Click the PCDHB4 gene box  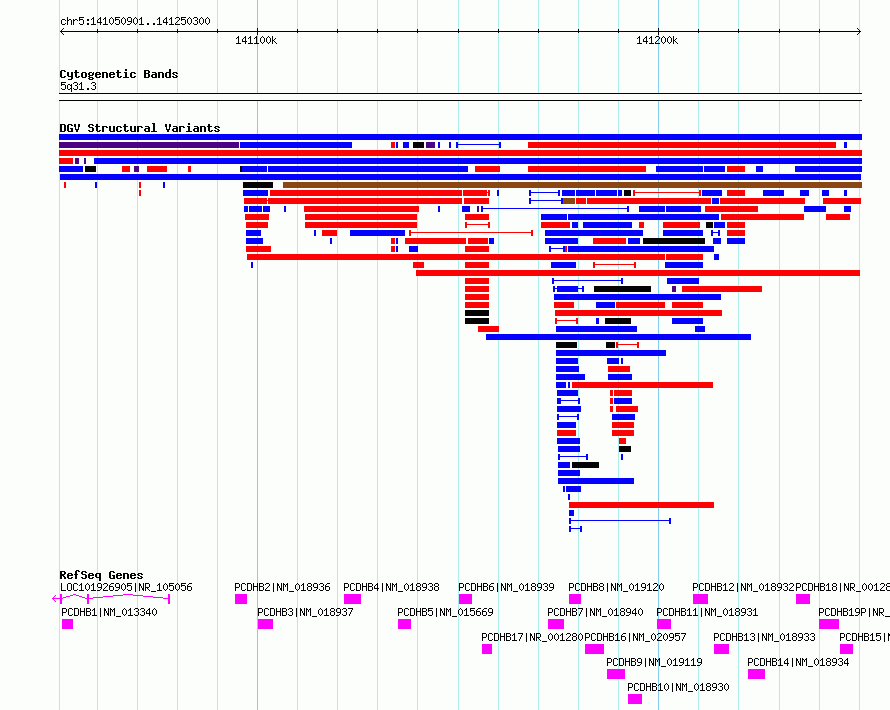coord(352,599)
